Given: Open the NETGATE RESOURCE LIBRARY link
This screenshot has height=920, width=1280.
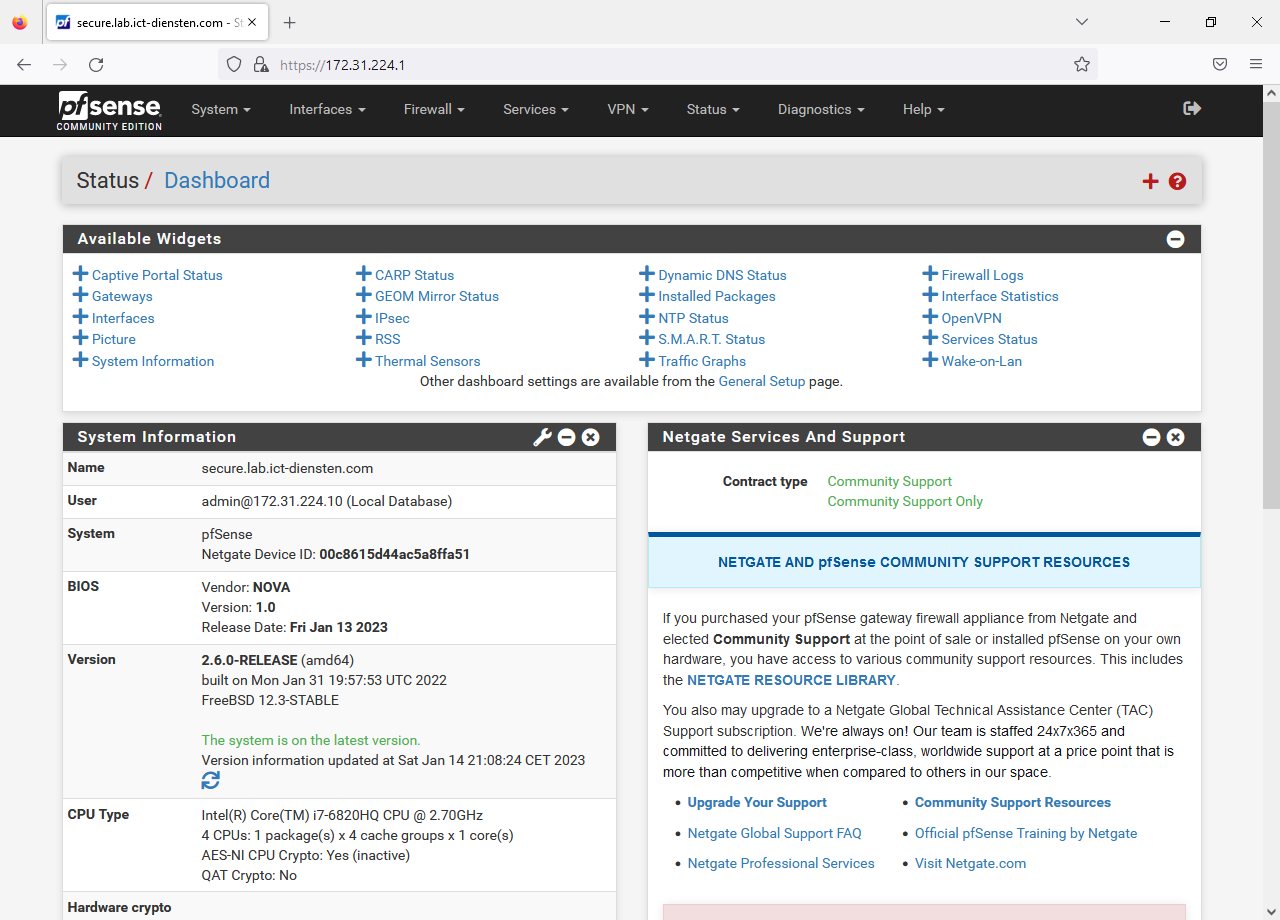Looking at the screenshot, I should pyautogui.click(x=791, y=680).
